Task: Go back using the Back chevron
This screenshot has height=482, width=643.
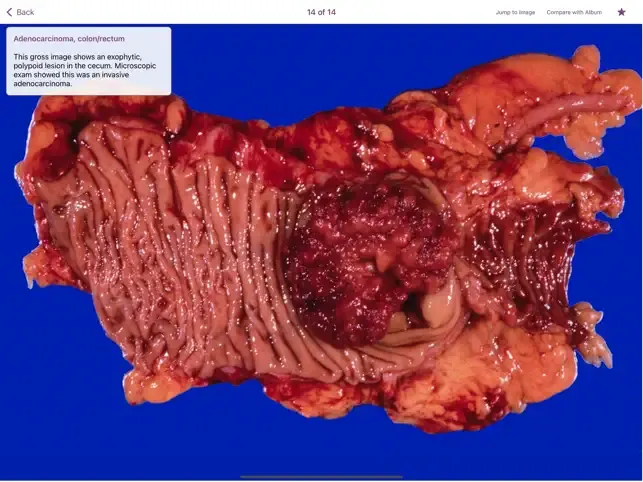Action: 20,12
